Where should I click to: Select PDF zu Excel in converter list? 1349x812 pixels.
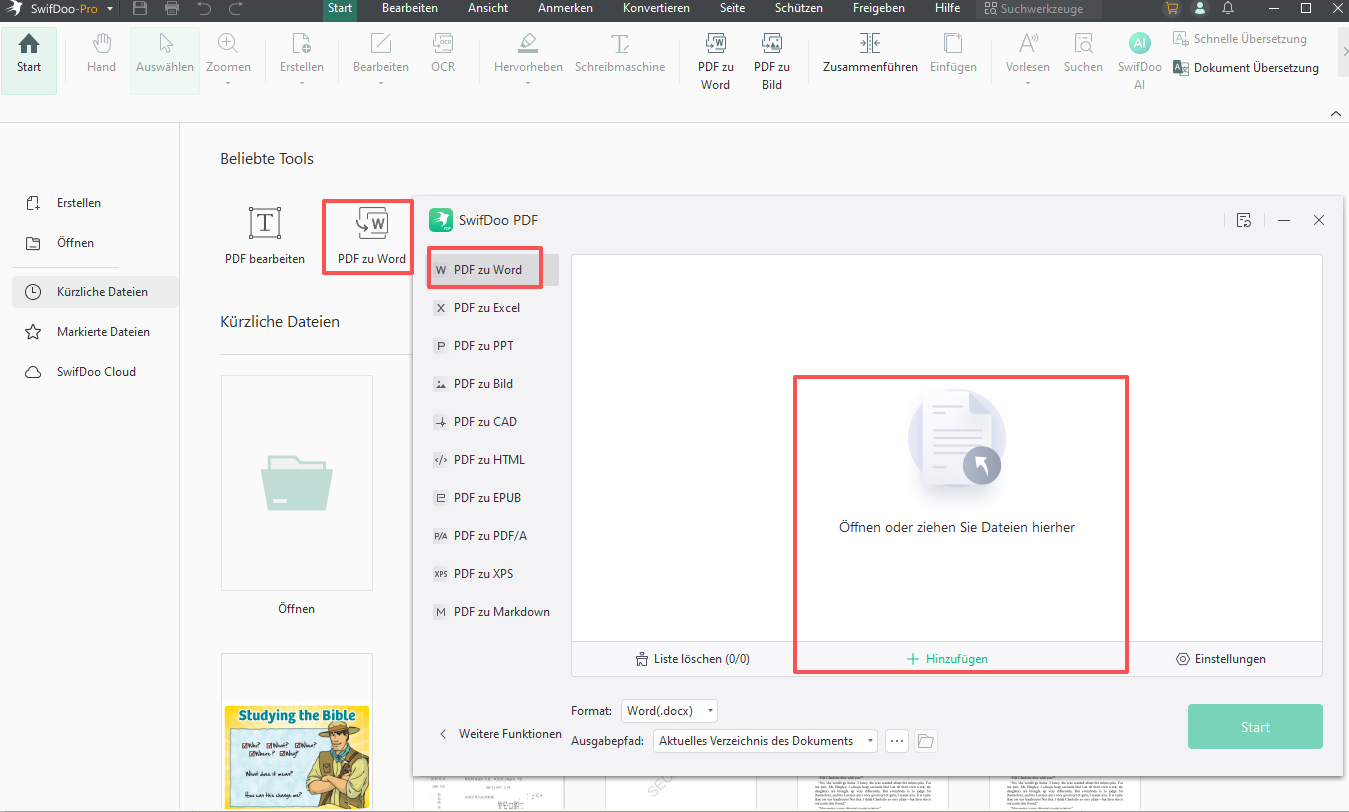[x=486, y=308]
